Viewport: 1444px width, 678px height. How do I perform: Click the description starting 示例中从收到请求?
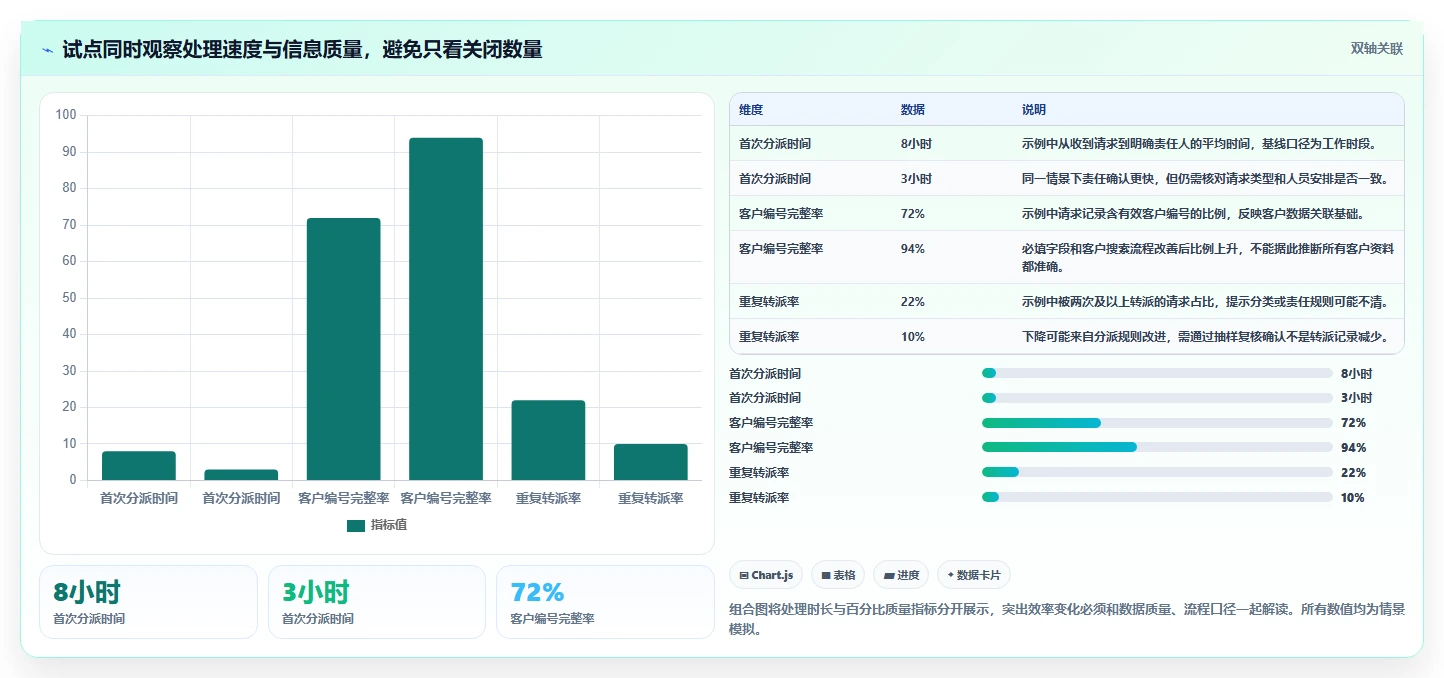[x=1199, y=144]
